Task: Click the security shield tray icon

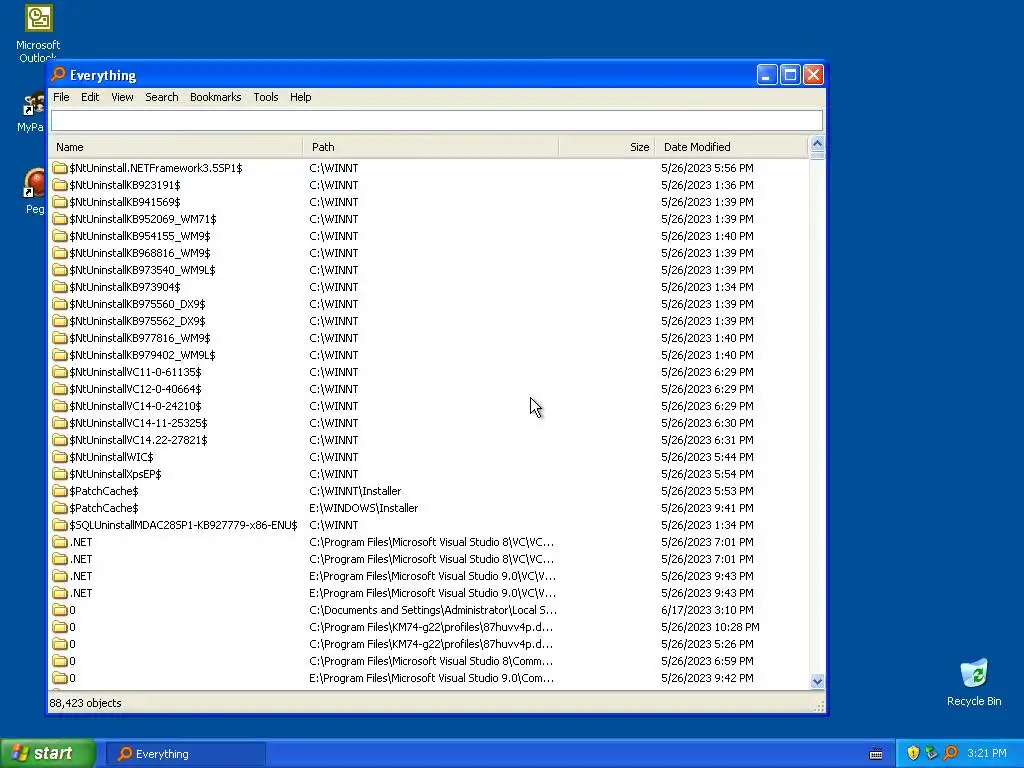Action: 913,753
